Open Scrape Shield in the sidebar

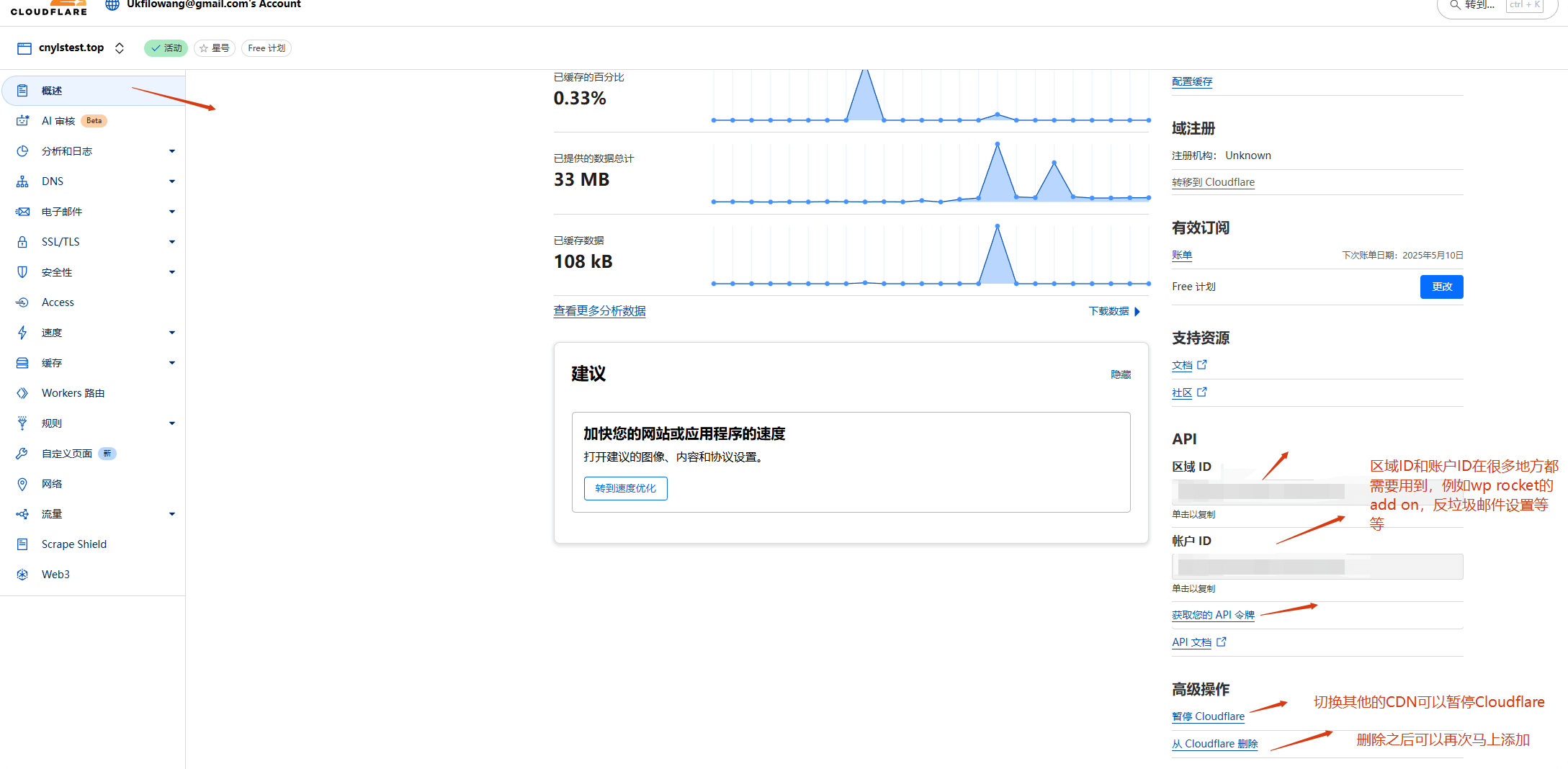(73, 544)
